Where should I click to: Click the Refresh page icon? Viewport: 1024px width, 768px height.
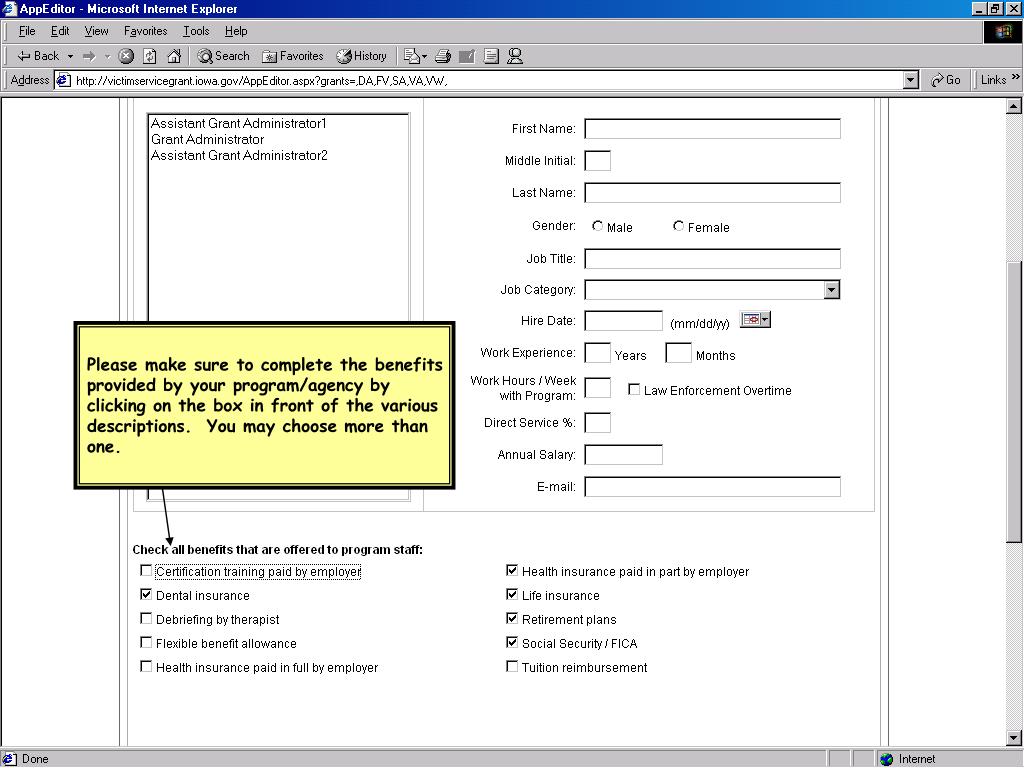point(150,56)
